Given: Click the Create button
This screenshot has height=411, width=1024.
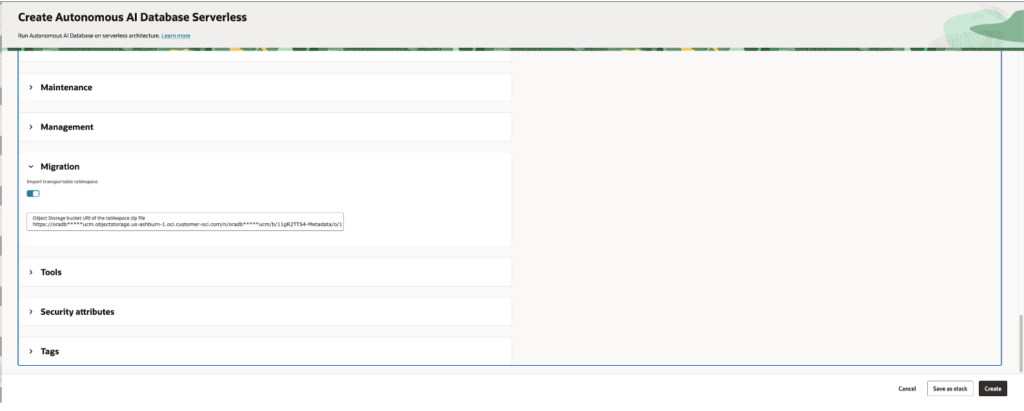Looking at the screenshot, I should 993,389.
